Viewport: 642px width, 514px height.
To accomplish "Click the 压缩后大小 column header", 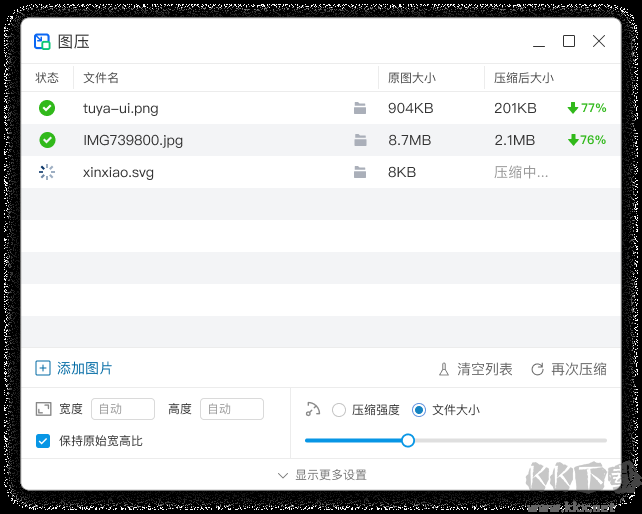I will 524,78.
